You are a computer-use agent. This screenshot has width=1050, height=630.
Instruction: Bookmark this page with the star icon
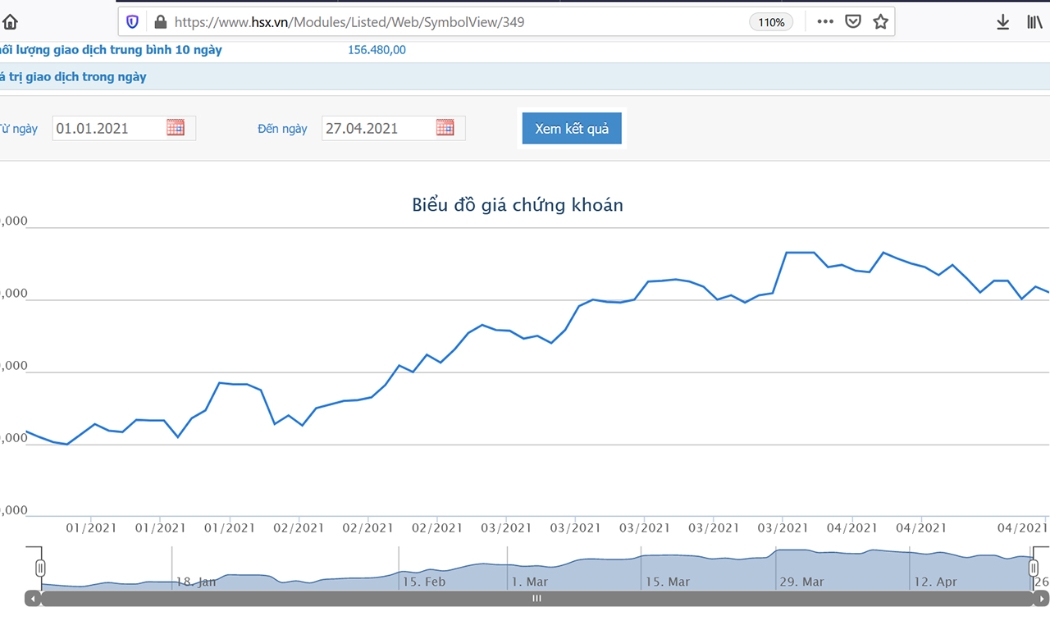coord(881,21)
